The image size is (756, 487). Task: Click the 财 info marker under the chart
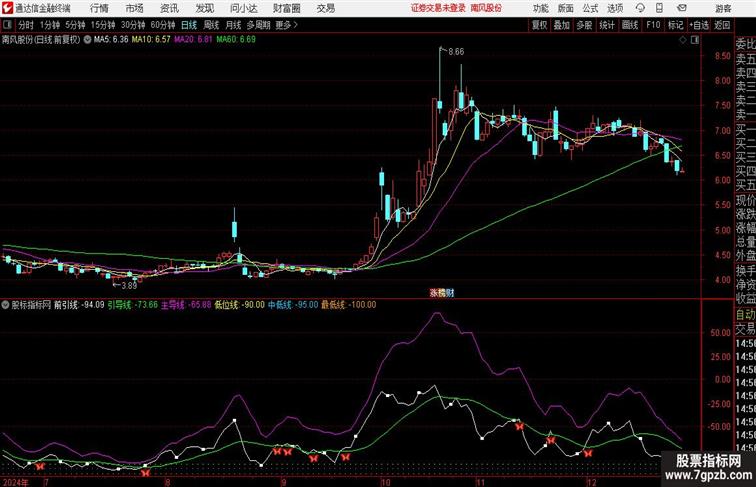coord(449,293)
